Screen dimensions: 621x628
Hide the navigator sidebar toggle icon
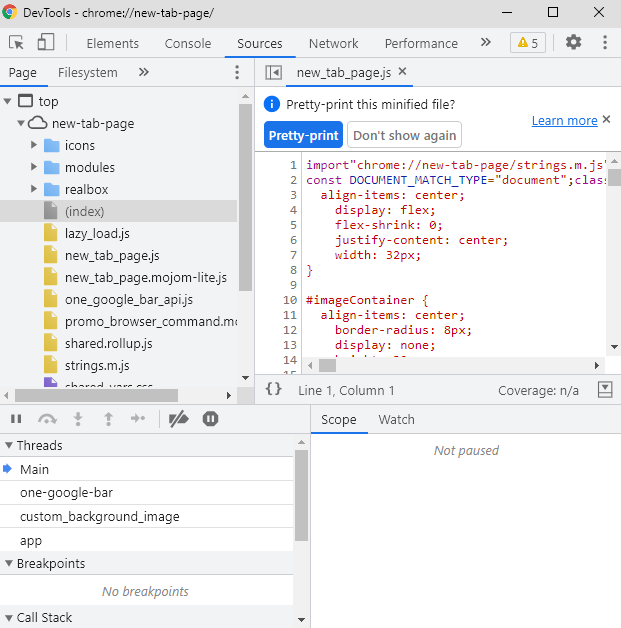point(273,72)
